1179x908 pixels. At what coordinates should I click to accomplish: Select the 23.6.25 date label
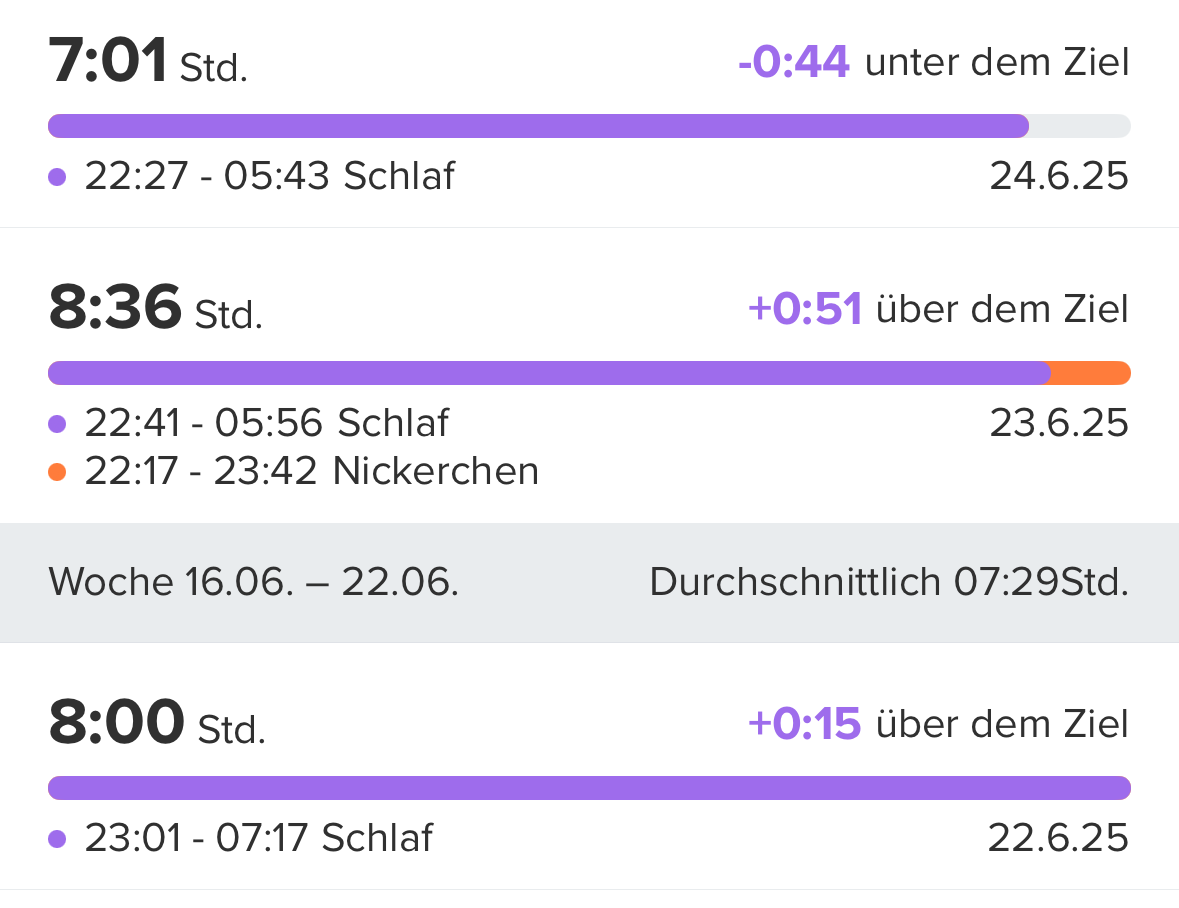tap(1059, 422)
